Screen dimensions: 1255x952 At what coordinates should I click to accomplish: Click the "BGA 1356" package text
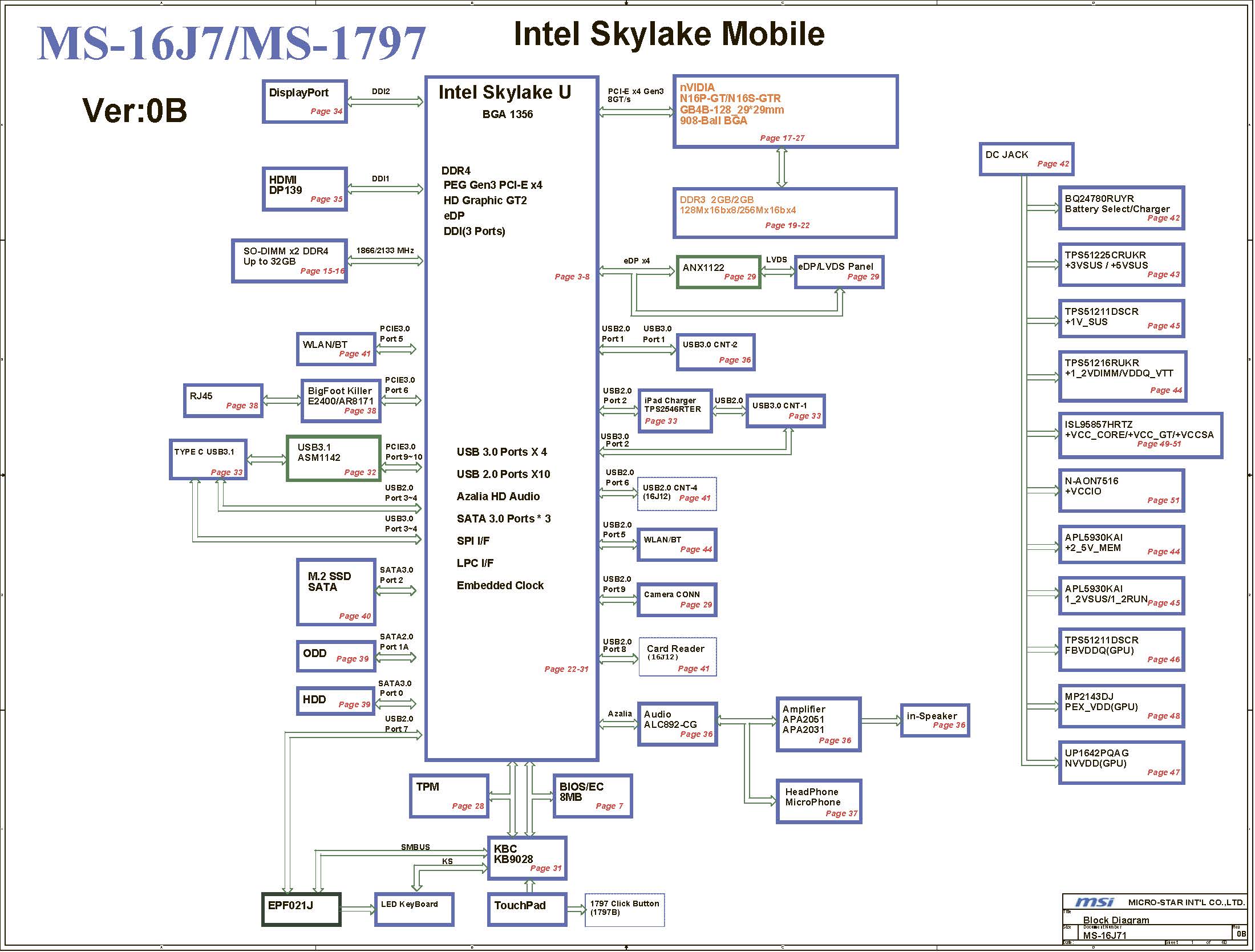click(x=508, y=114)
